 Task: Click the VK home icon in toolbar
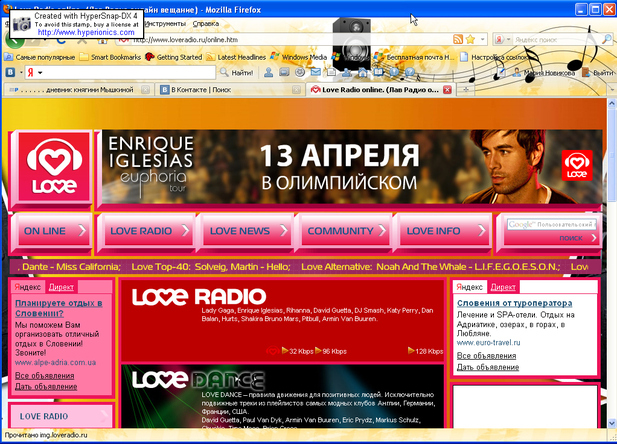point(362,72)
